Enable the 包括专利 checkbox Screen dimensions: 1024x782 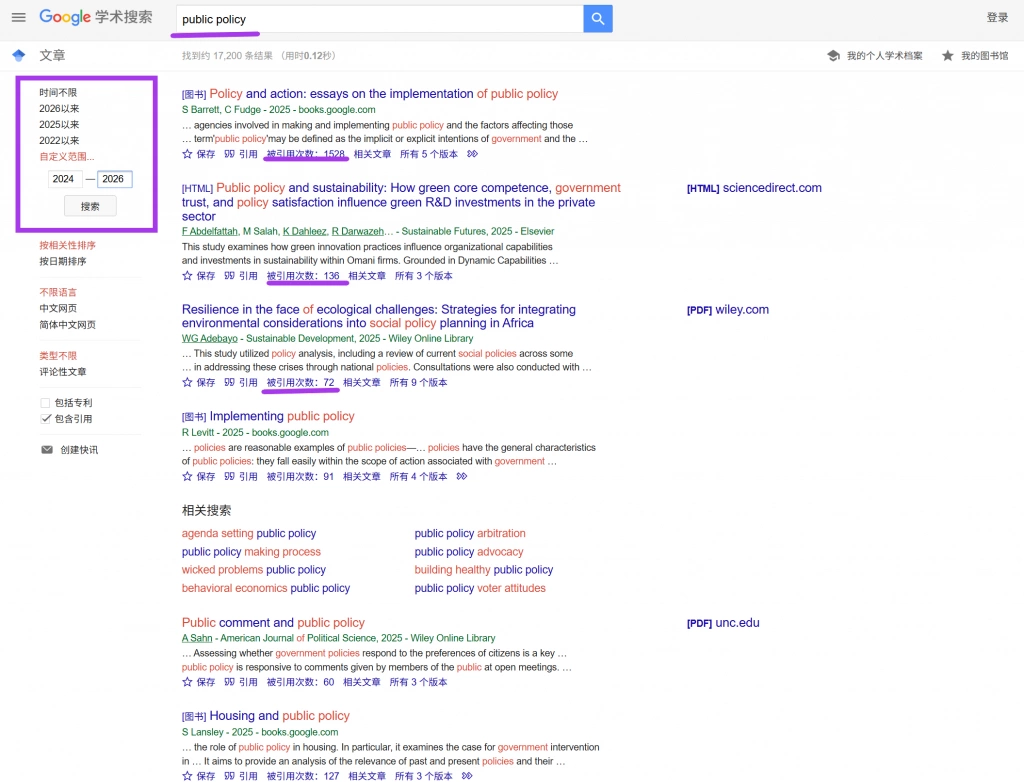[x=45, y=402]
